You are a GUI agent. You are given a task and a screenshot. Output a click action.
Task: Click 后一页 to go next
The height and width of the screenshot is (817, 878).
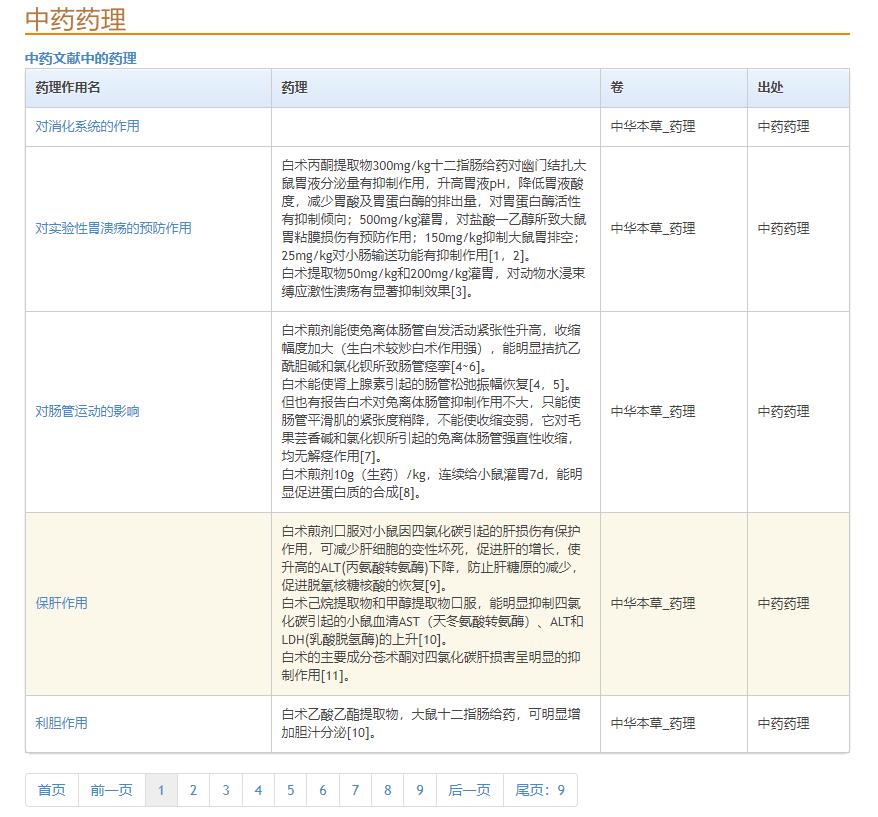click(470, 790)
